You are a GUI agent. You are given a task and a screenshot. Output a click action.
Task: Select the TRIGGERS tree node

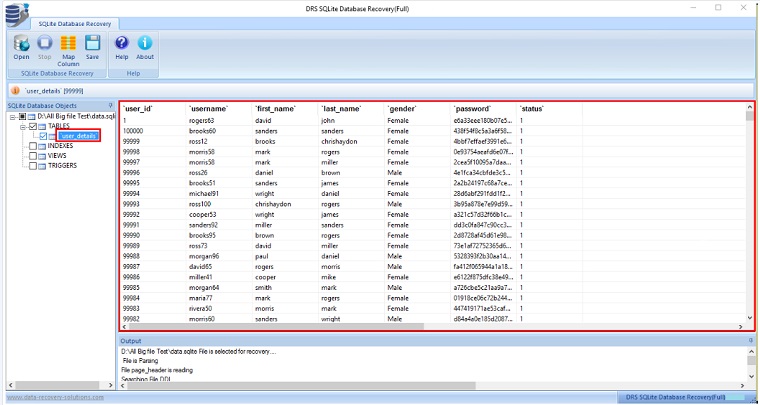pyautogui.click(x=63, y=166)
